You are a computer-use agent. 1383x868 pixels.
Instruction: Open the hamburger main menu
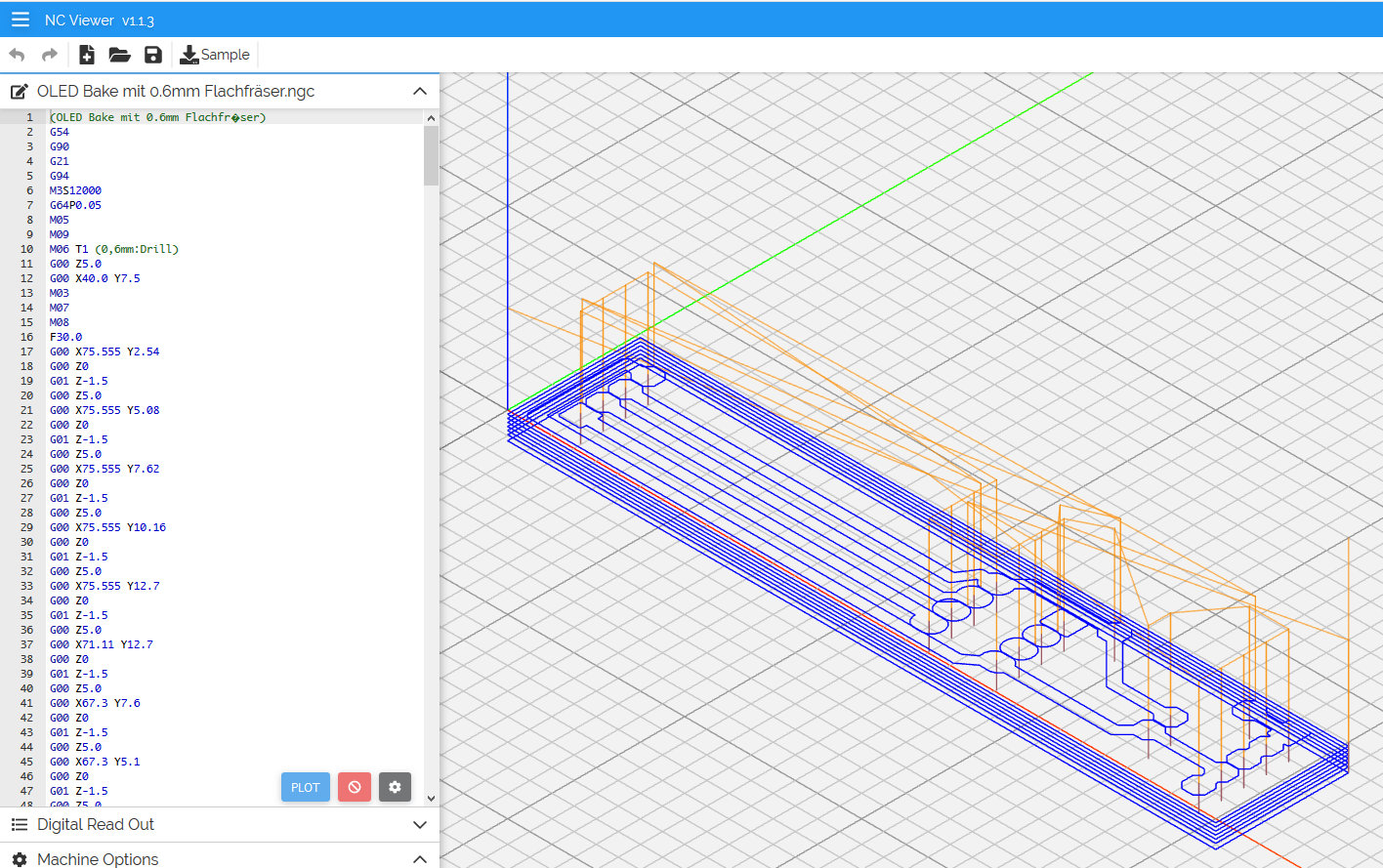click(x=20, y=20)
